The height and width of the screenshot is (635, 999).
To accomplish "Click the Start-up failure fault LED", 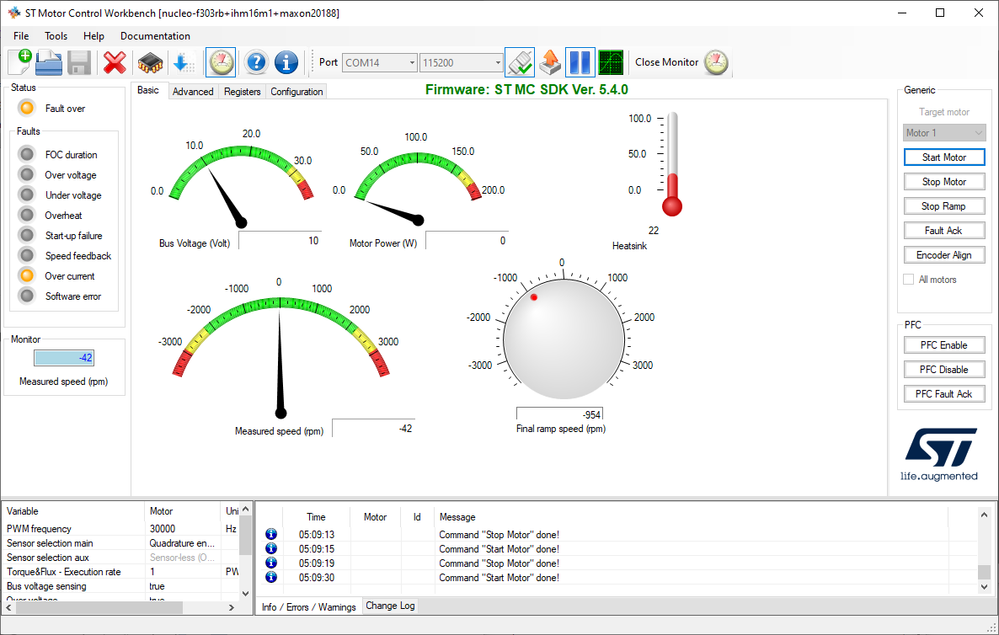I will coord(27,236).
